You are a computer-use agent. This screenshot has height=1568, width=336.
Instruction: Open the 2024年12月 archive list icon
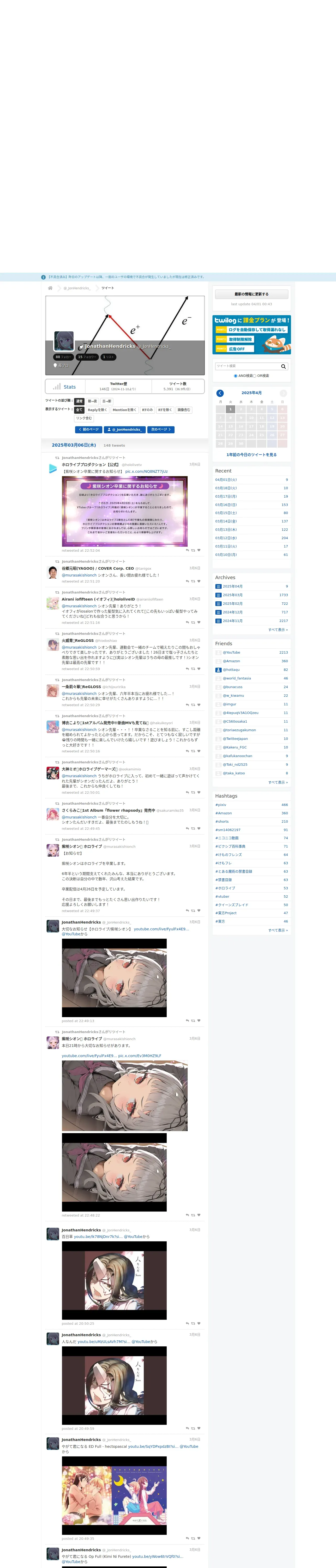[x=218, y=612]
